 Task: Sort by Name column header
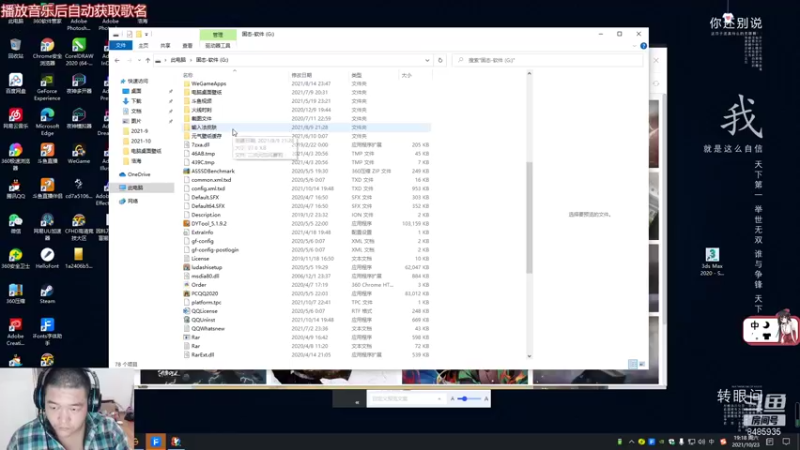coord(235,75)
